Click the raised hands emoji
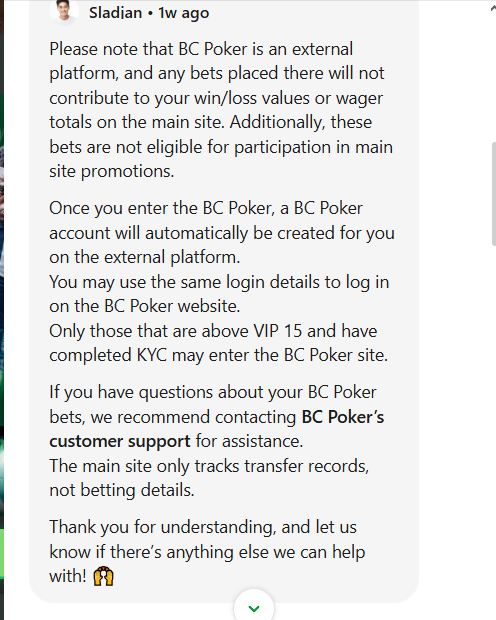Viewport: 496px width, 620px height. coord(104,577)
